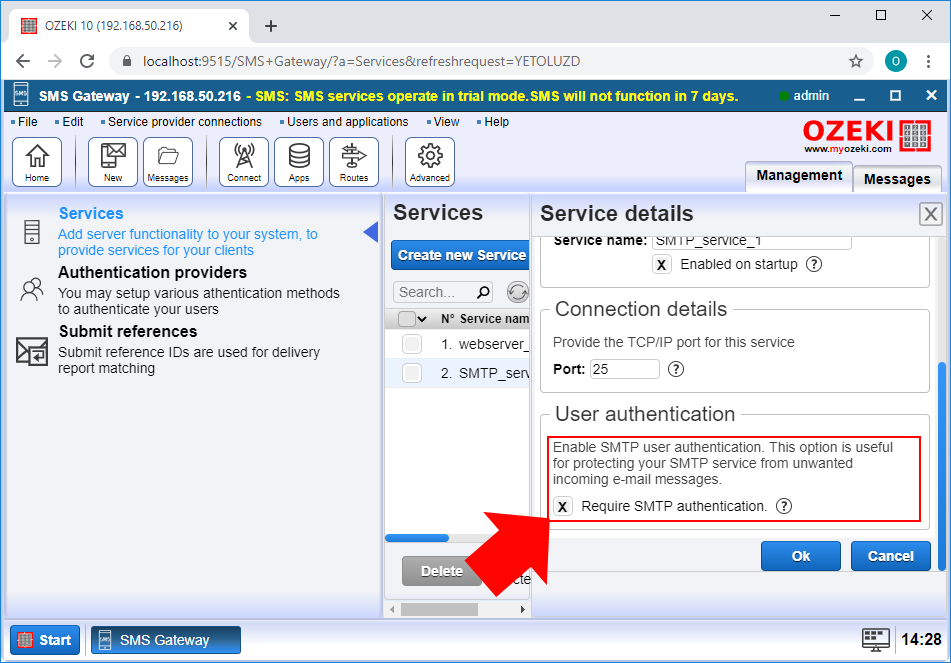951x663 pixels.
Task: Click Create new Service button
Action: pyautogui.click(x=461, y=255)
